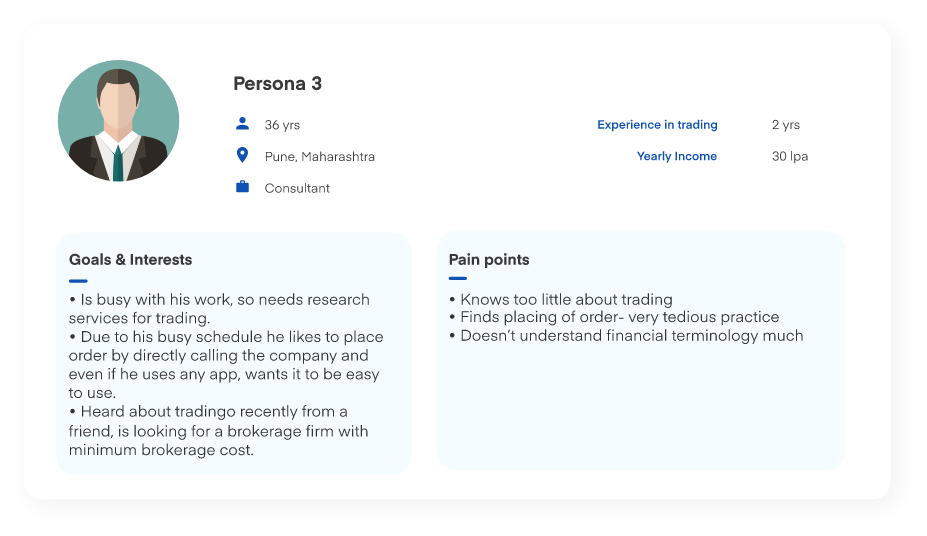Screen dimensions: 927x536
Task: Click blue underline beneath Goals & Interests
Action: point(78,280)
